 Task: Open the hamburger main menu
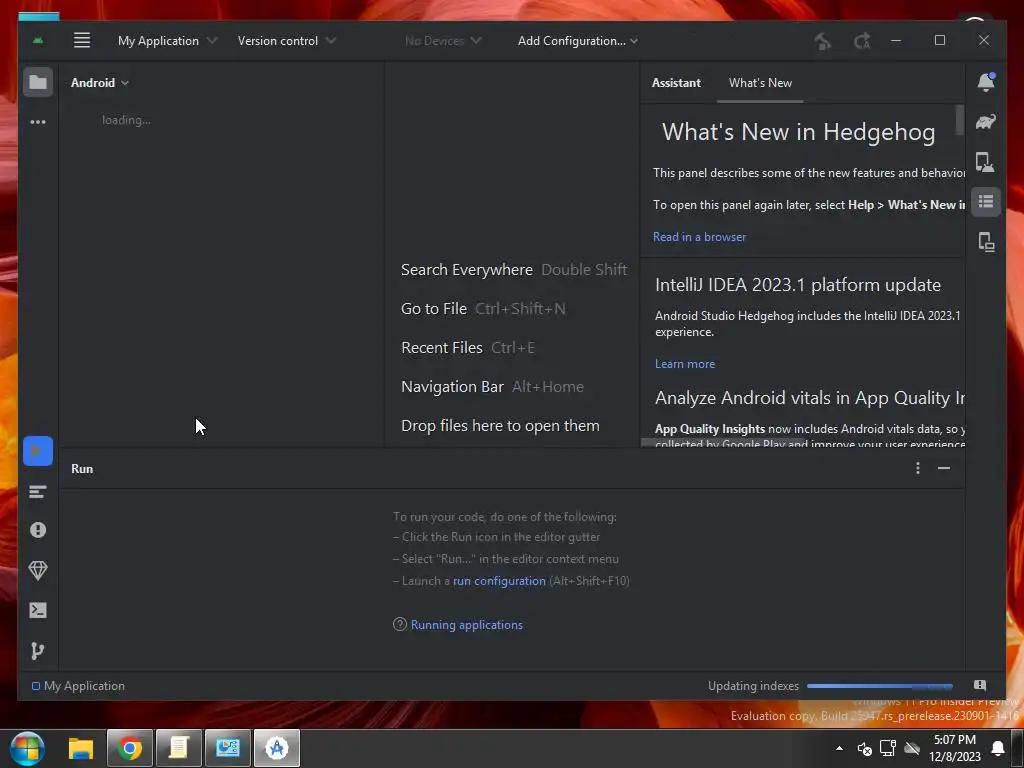82,40
